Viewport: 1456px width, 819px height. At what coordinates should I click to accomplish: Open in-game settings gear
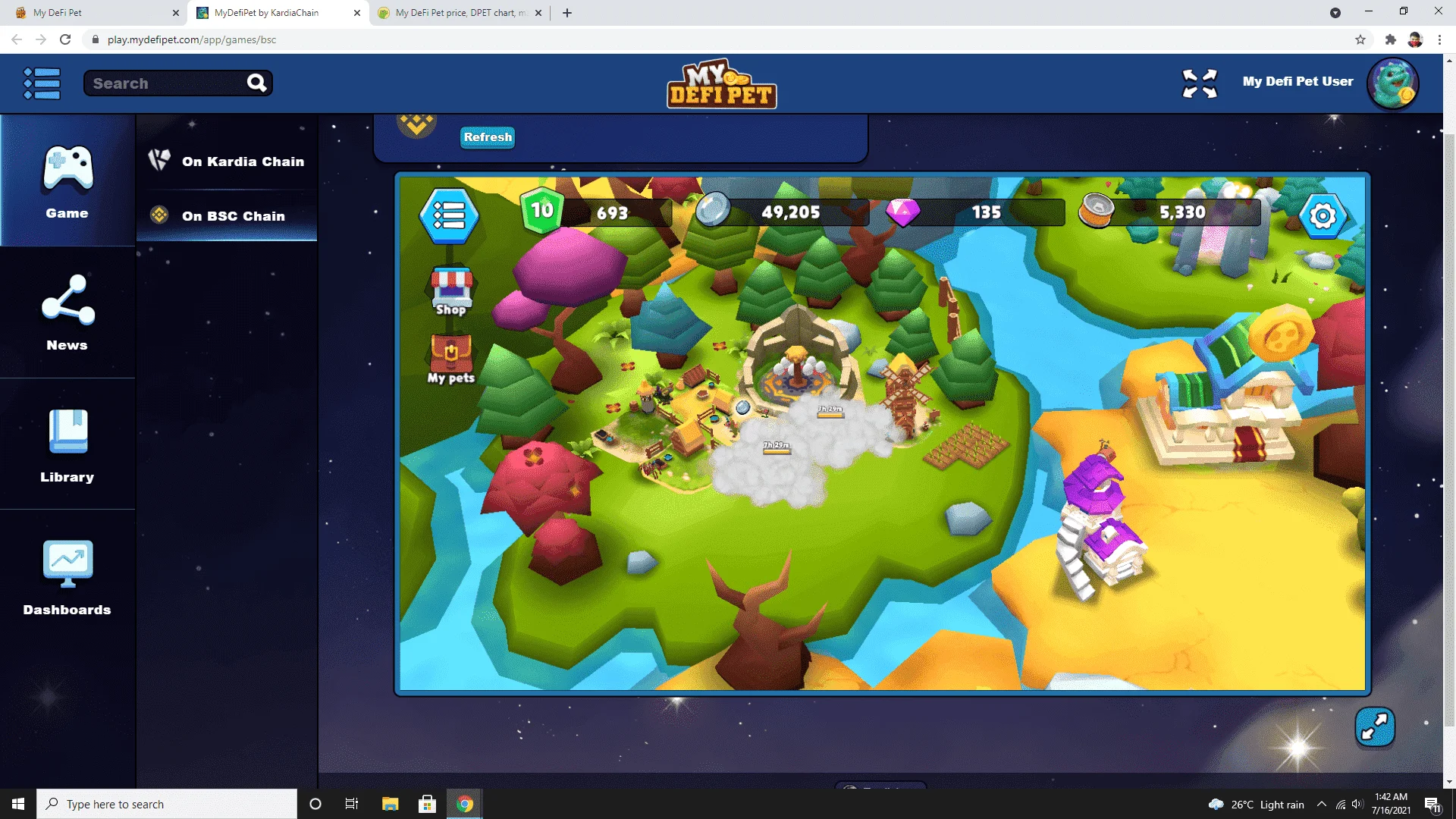(x=1323, y=216)
